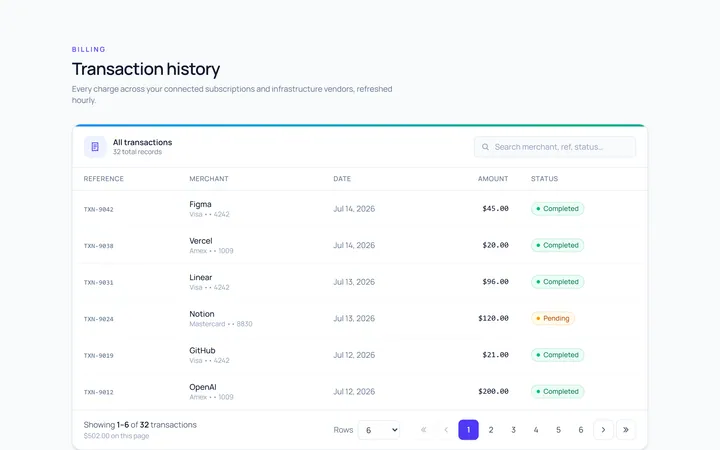The width and height of the screenshot is (720, 450).
Task: Go to first page double-arrow
Action: pos(423,430)
